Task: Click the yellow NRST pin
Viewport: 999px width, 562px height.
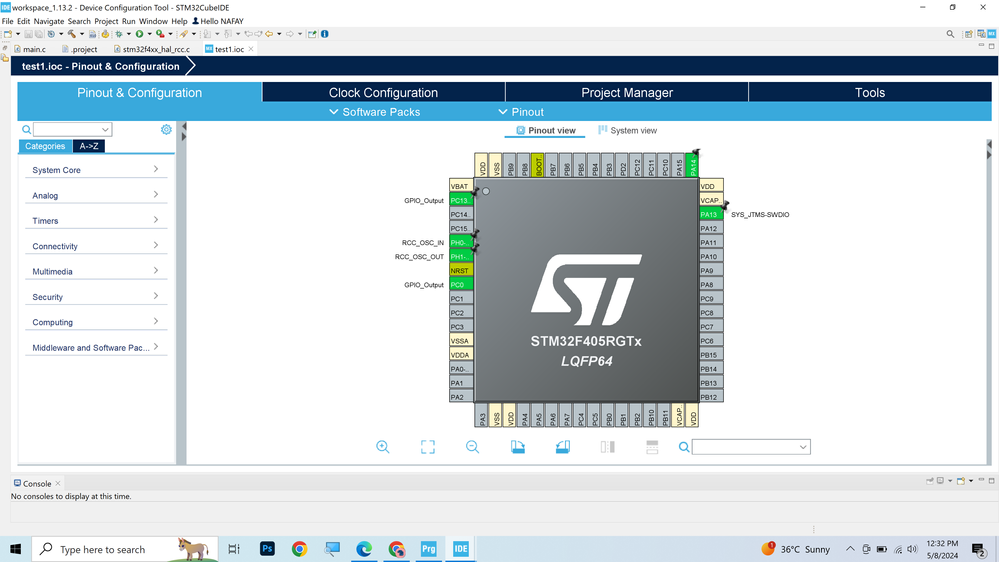Action: [461, 271]
